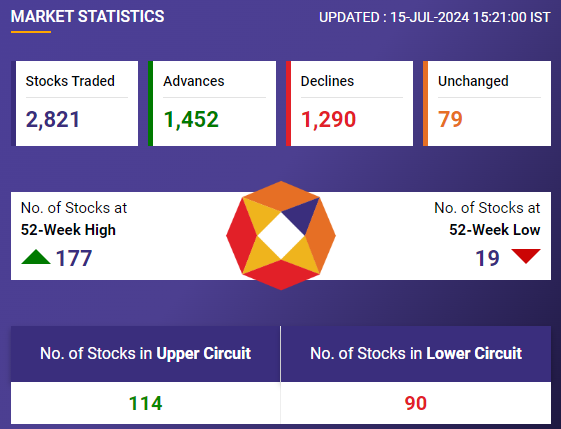Click the Market Statistics heading
Screen dimensions: 561x429
click(x=88, y=16)
